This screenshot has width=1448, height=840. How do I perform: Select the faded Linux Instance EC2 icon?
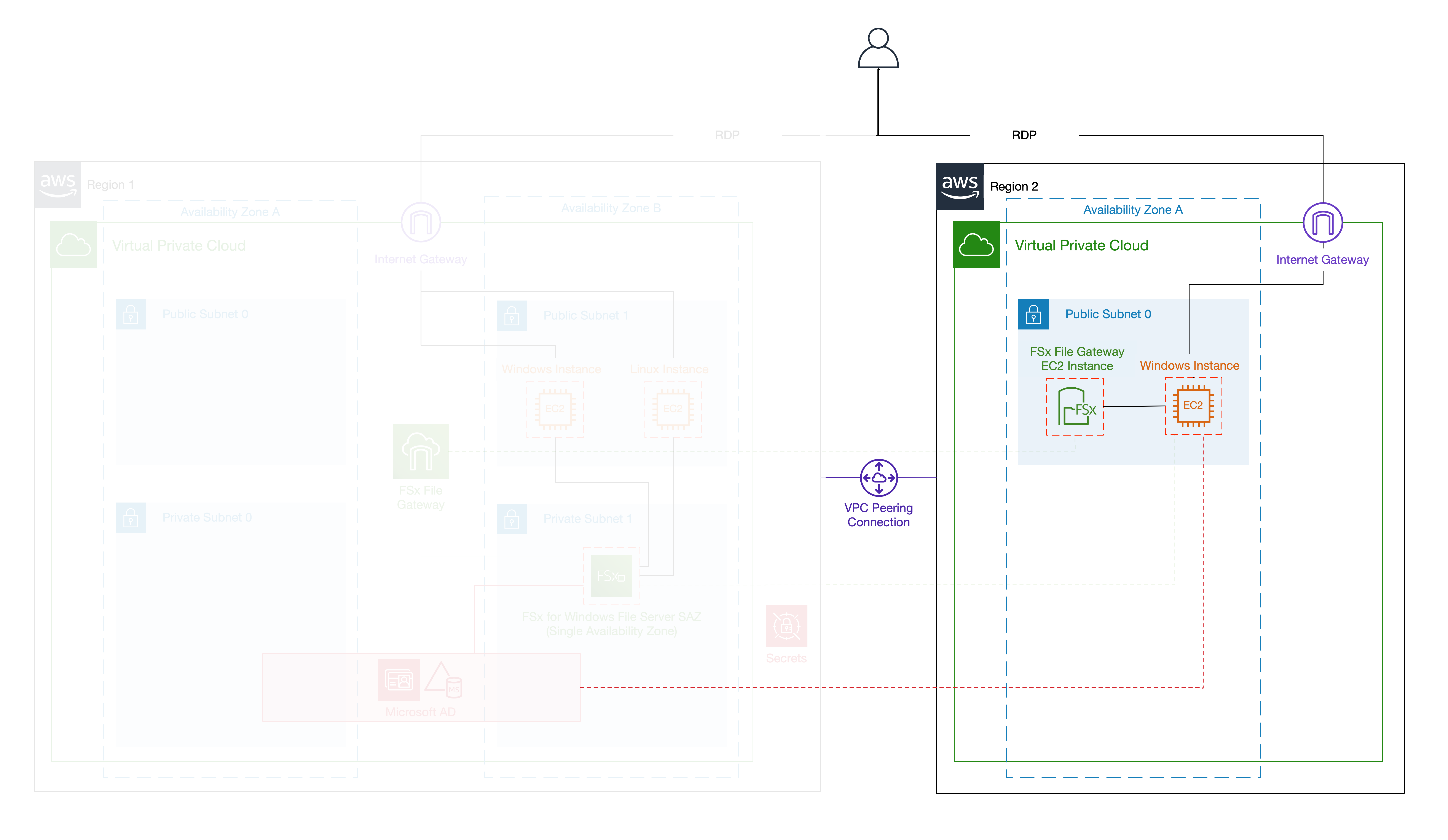point(672,409)
